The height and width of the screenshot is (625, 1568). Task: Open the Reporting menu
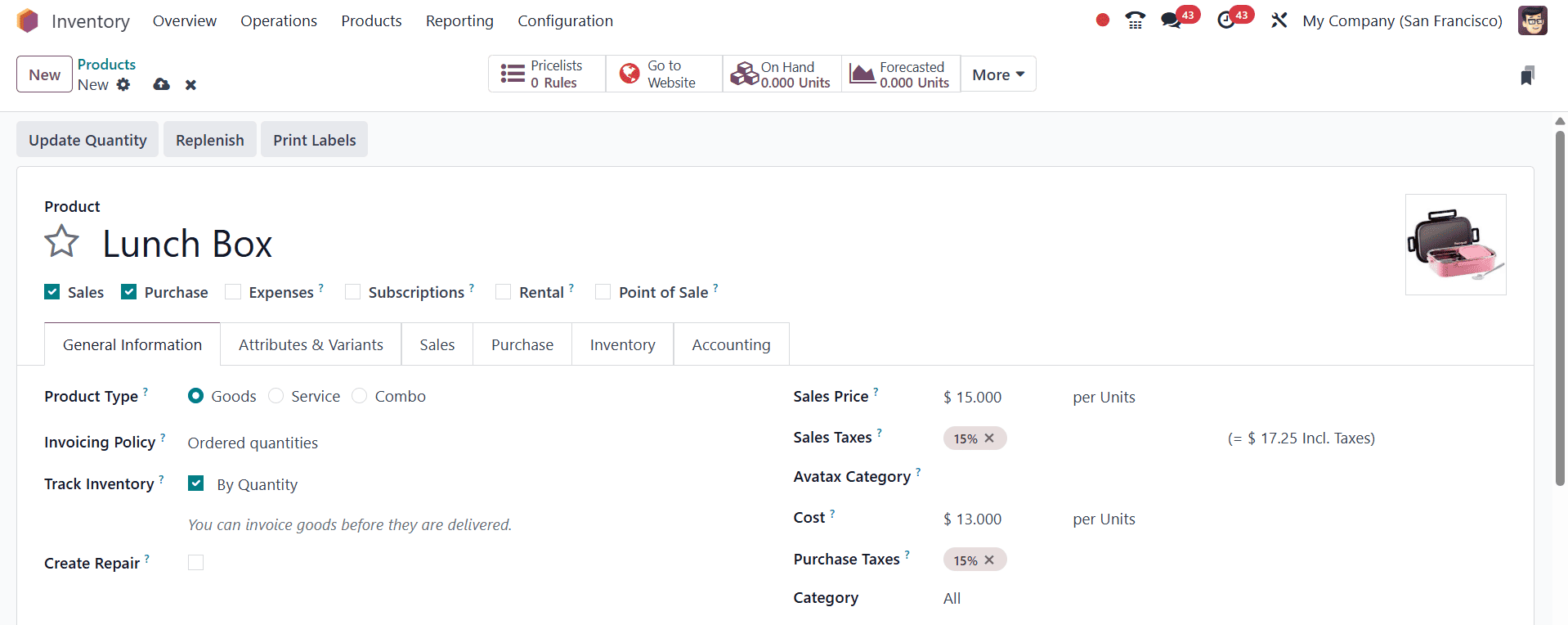click(x=459, y=20)
